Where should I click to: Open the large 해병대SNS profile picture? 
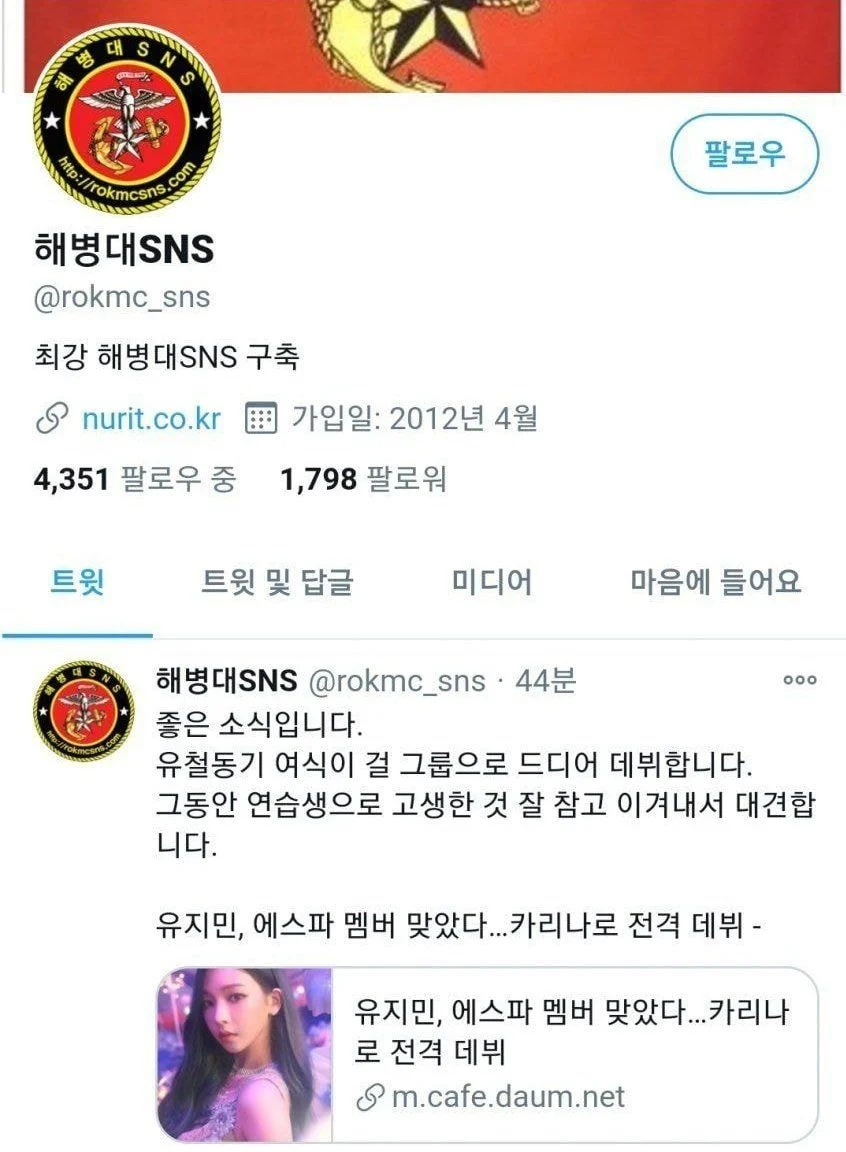pos(126,120)
